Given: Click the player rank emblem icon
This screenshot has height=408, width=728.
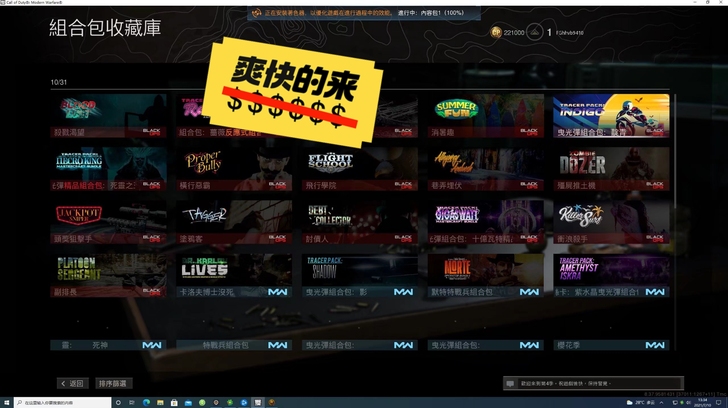Looking at the screenshot, I should 535,32.
